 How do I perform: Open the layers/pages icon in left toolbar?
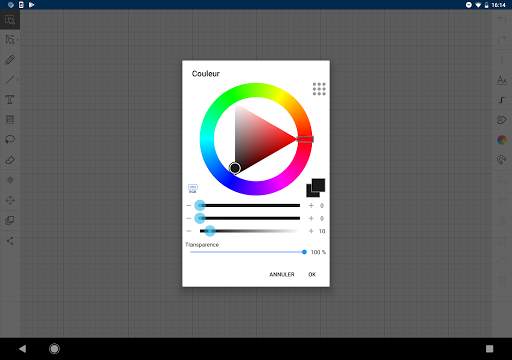10,220
